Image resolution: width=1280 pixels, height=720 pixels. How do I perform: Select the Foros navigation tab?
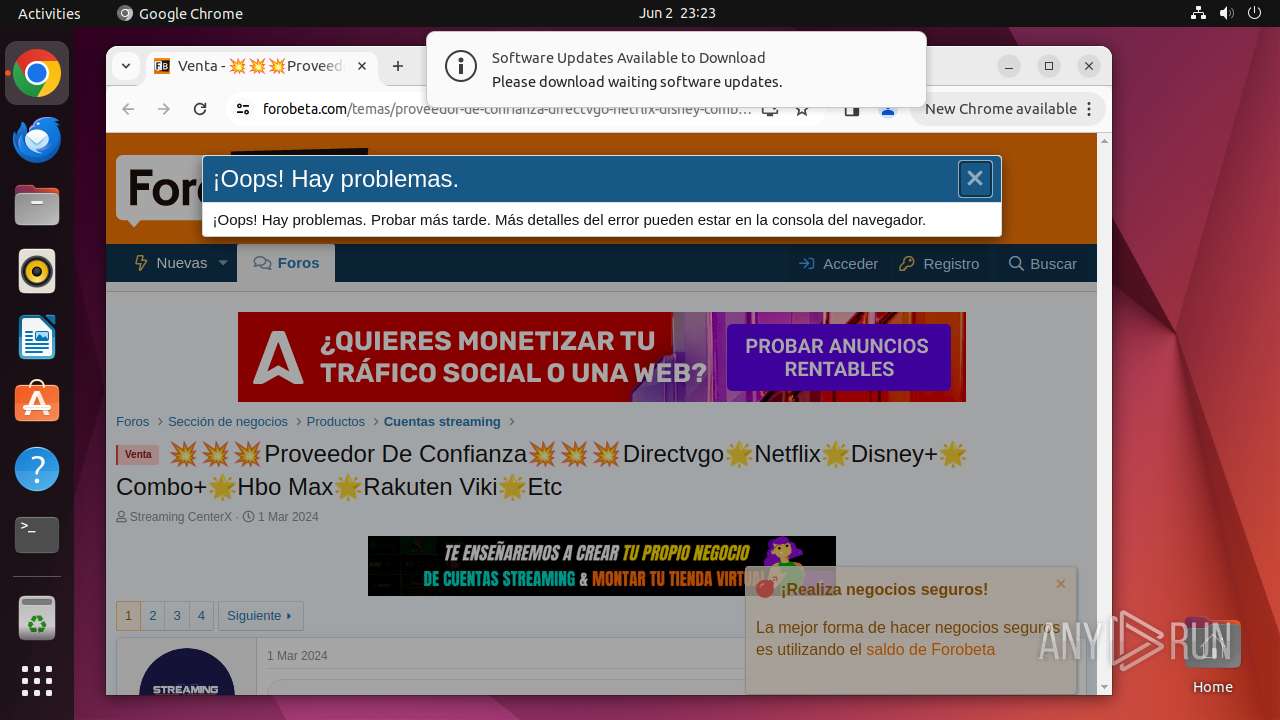click(x=286, y=263)
